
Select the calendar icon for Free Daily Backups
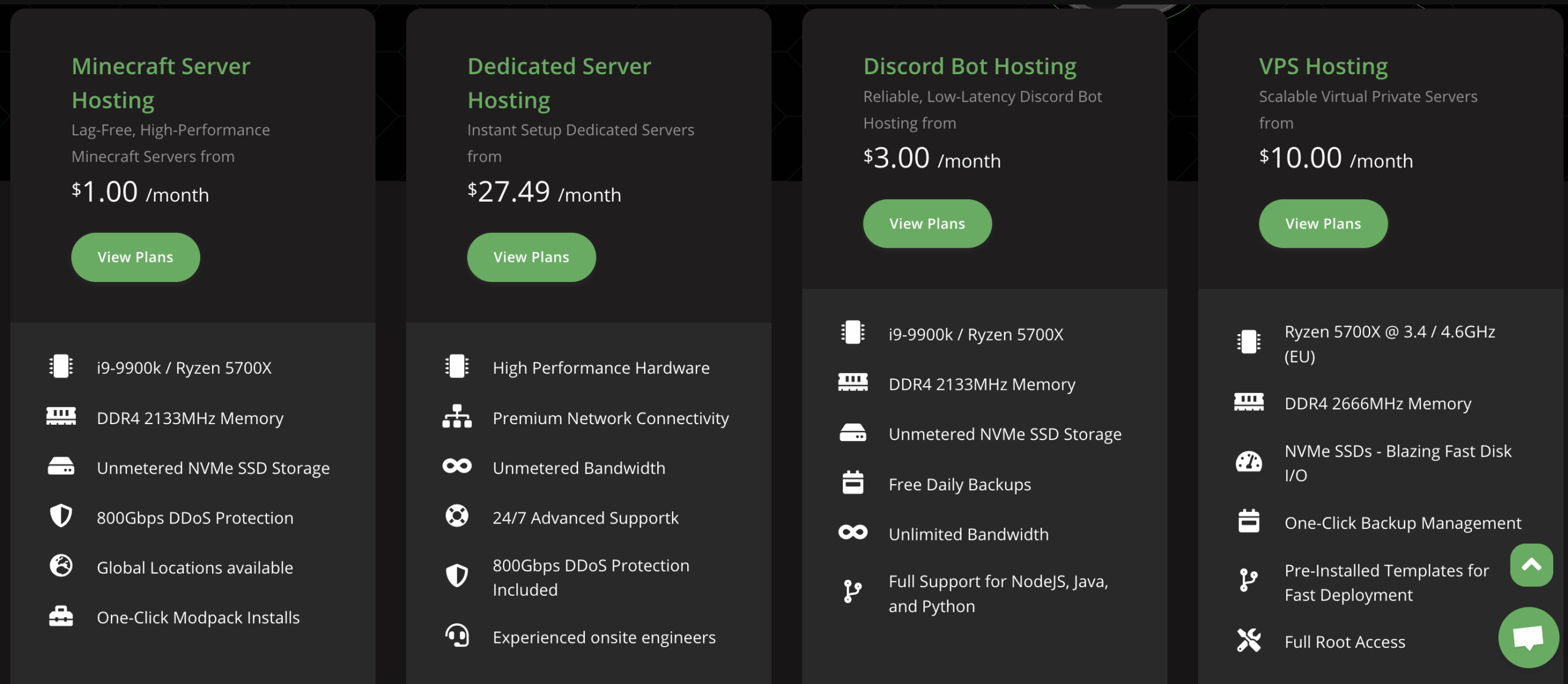point(853,483)
